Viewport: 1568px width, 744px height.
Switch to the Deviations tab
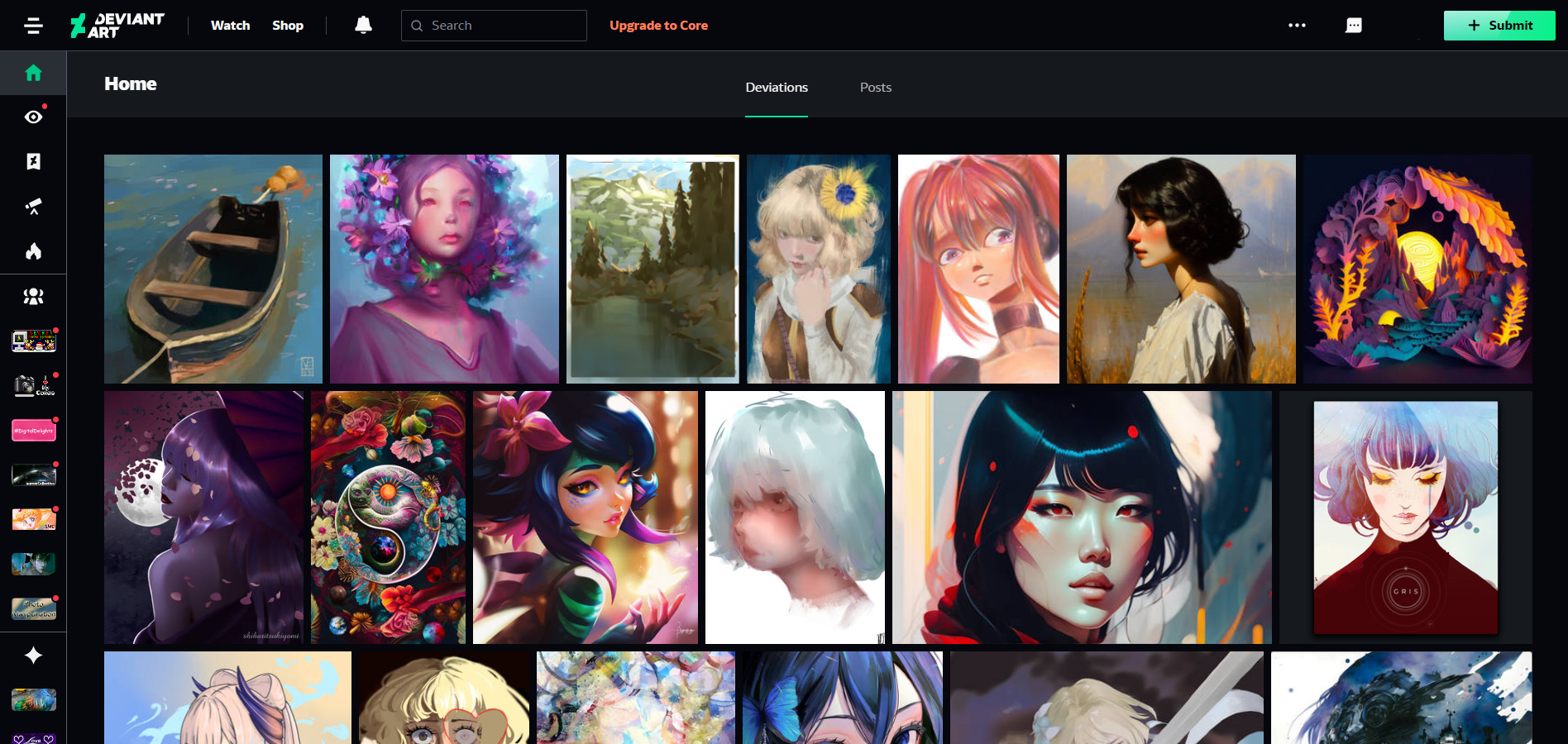tap(777, 88)
